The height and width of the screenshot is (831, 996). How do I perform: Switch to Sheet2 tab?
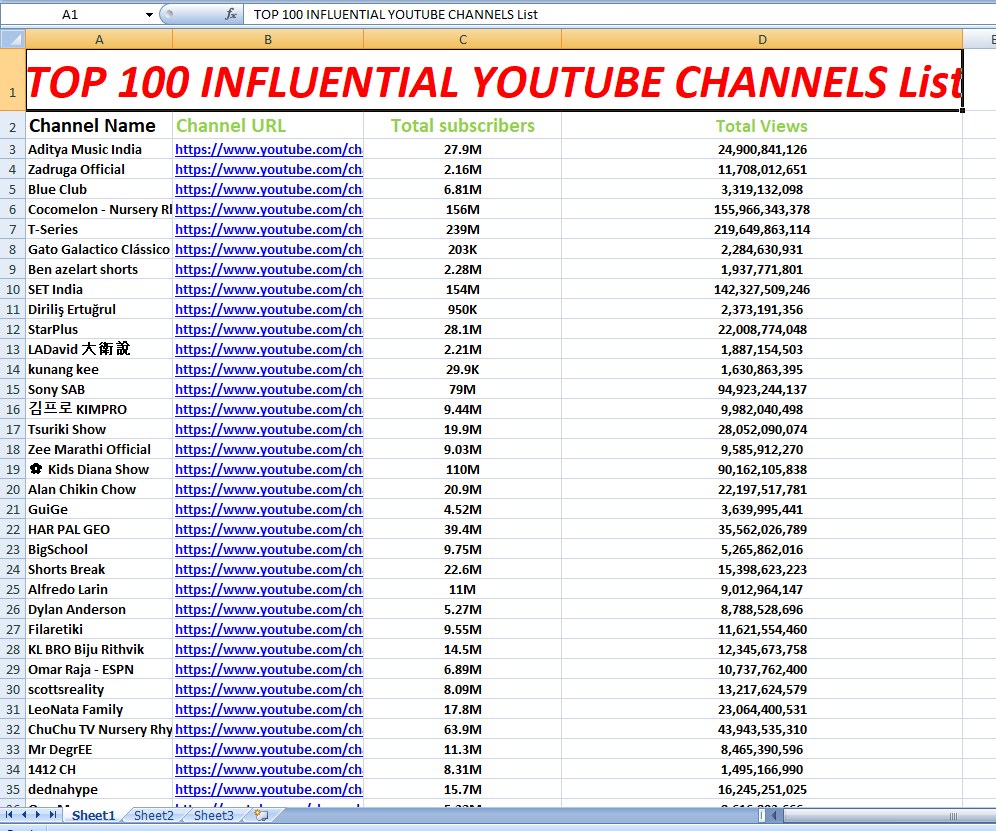point(154,815)
